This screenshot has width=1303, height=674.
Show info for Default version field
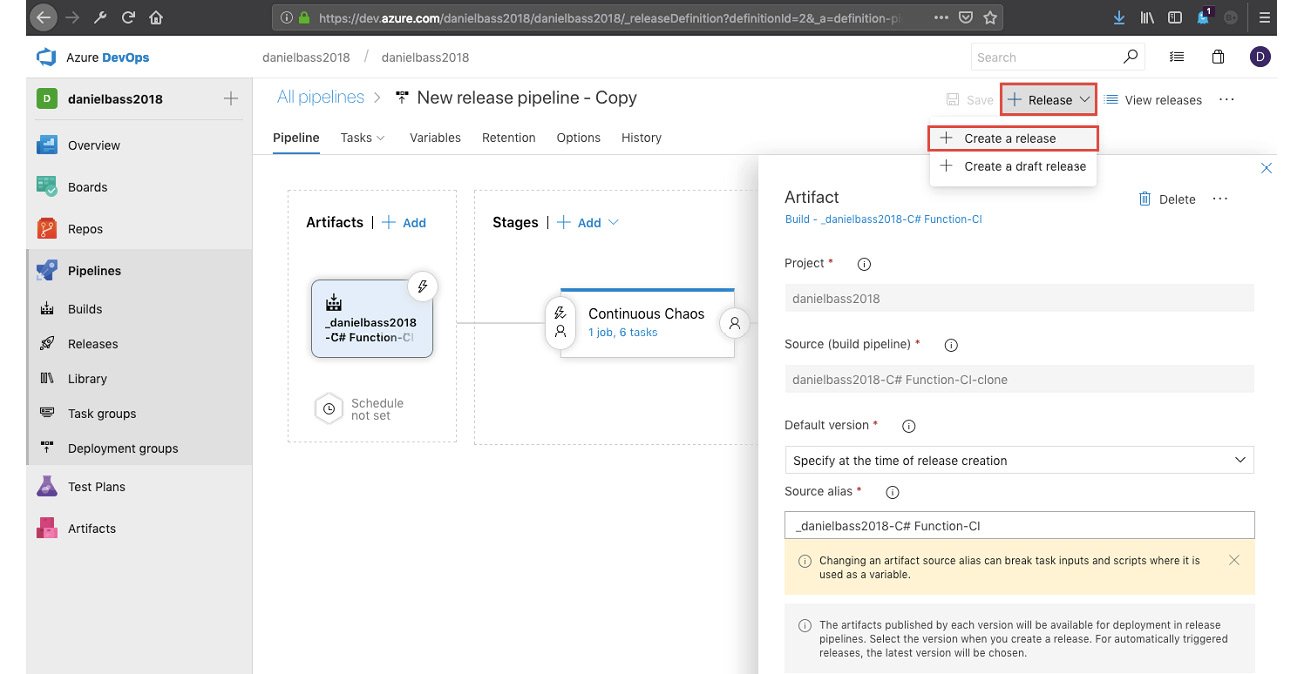[909, 425]
